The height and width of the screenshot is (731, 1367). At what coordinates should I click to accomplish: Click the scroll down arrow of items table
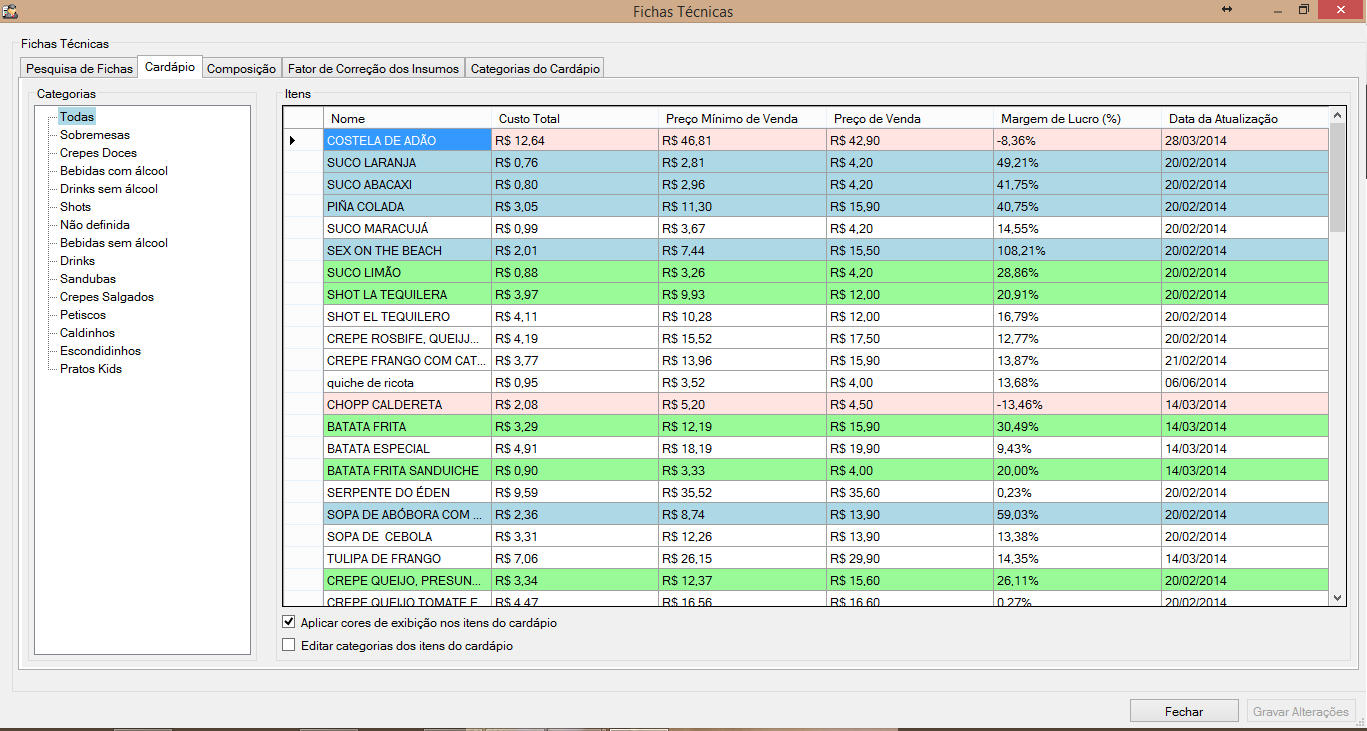1338,597
